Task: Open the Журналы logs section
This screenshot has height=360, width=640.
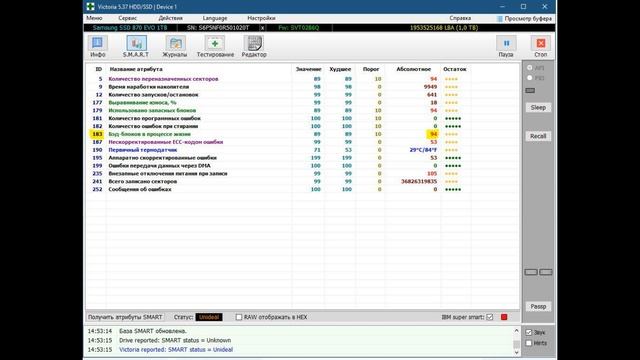Action: [x=175, y=46]
